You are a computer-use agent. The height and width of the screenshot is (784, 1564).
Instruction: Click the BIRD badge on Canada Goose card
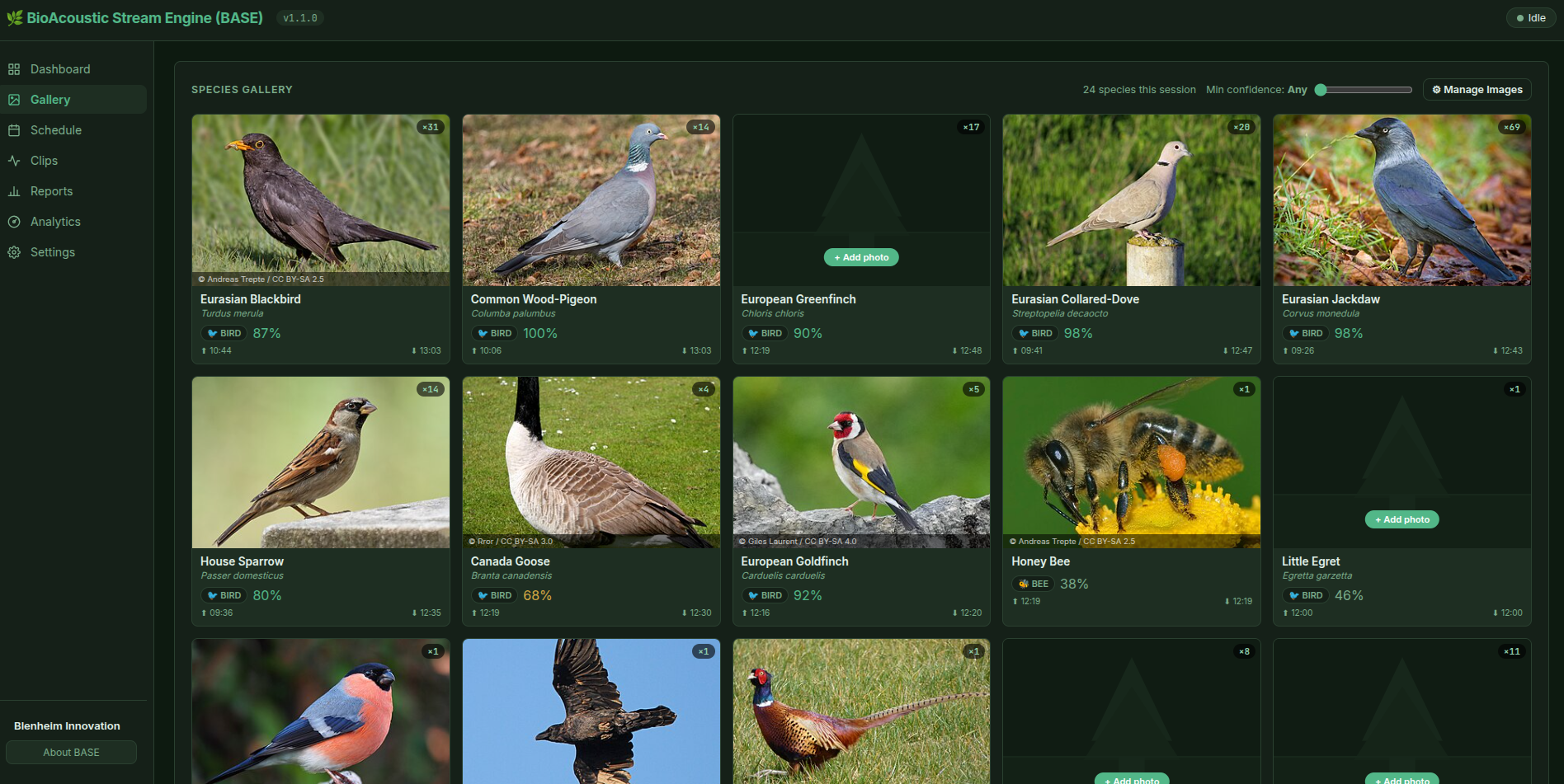pos(494,595)
